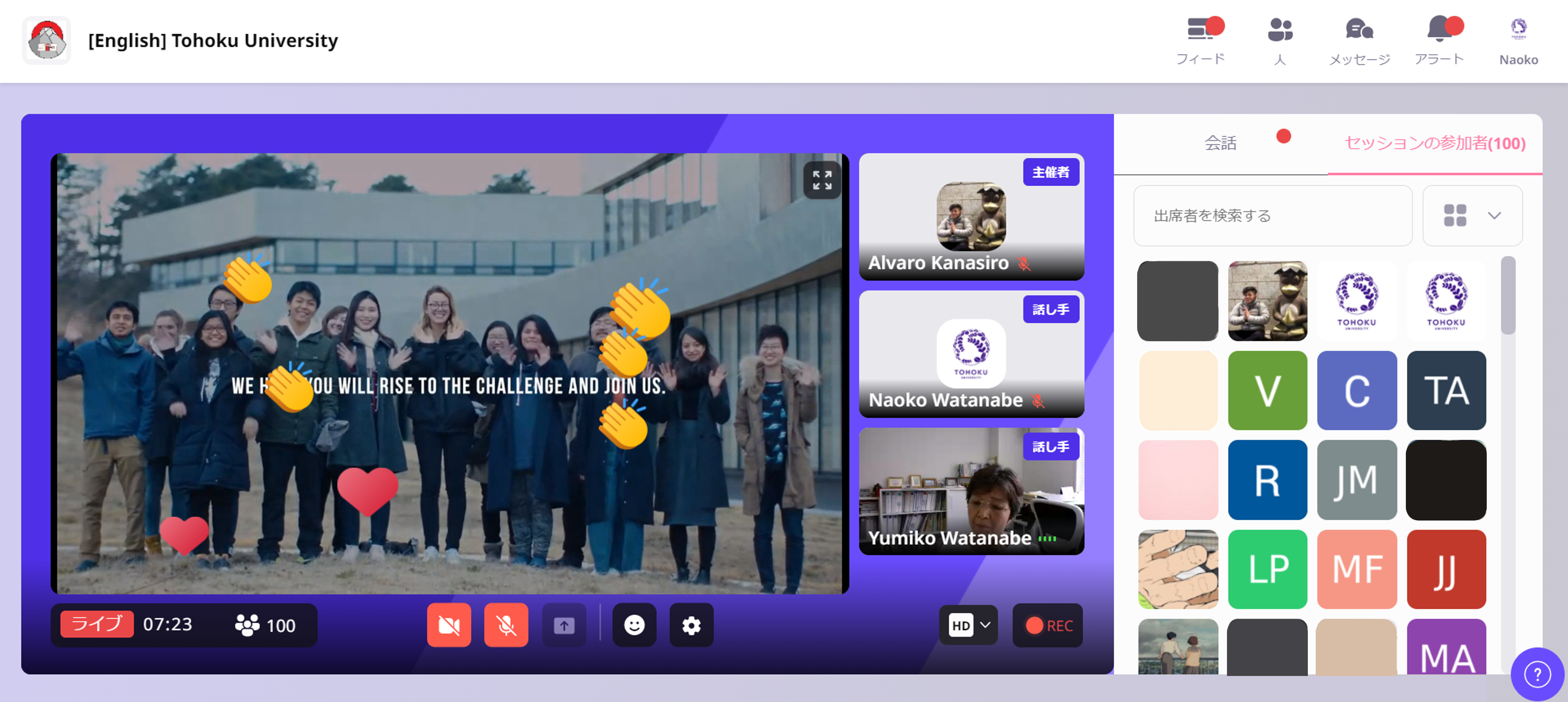Viewport: 1568px width, 702px height.
Task: Select the green LP participant avatar
Action: pyautogui.click(x=1267, y=569)
